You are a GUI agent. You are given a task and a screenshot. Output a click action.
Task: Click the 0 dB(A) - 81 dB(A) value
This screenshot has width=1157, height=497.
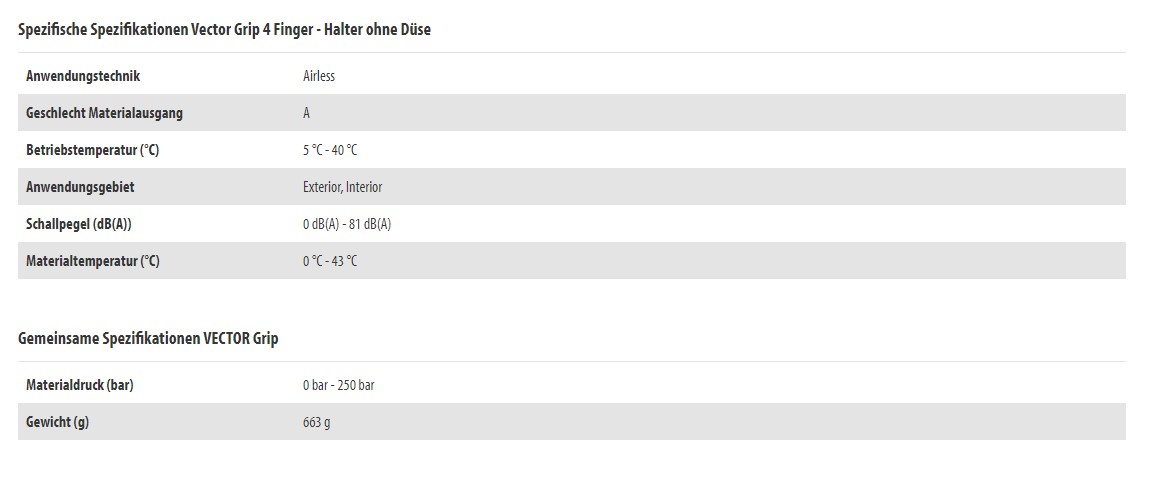click(x=347, y=223)
